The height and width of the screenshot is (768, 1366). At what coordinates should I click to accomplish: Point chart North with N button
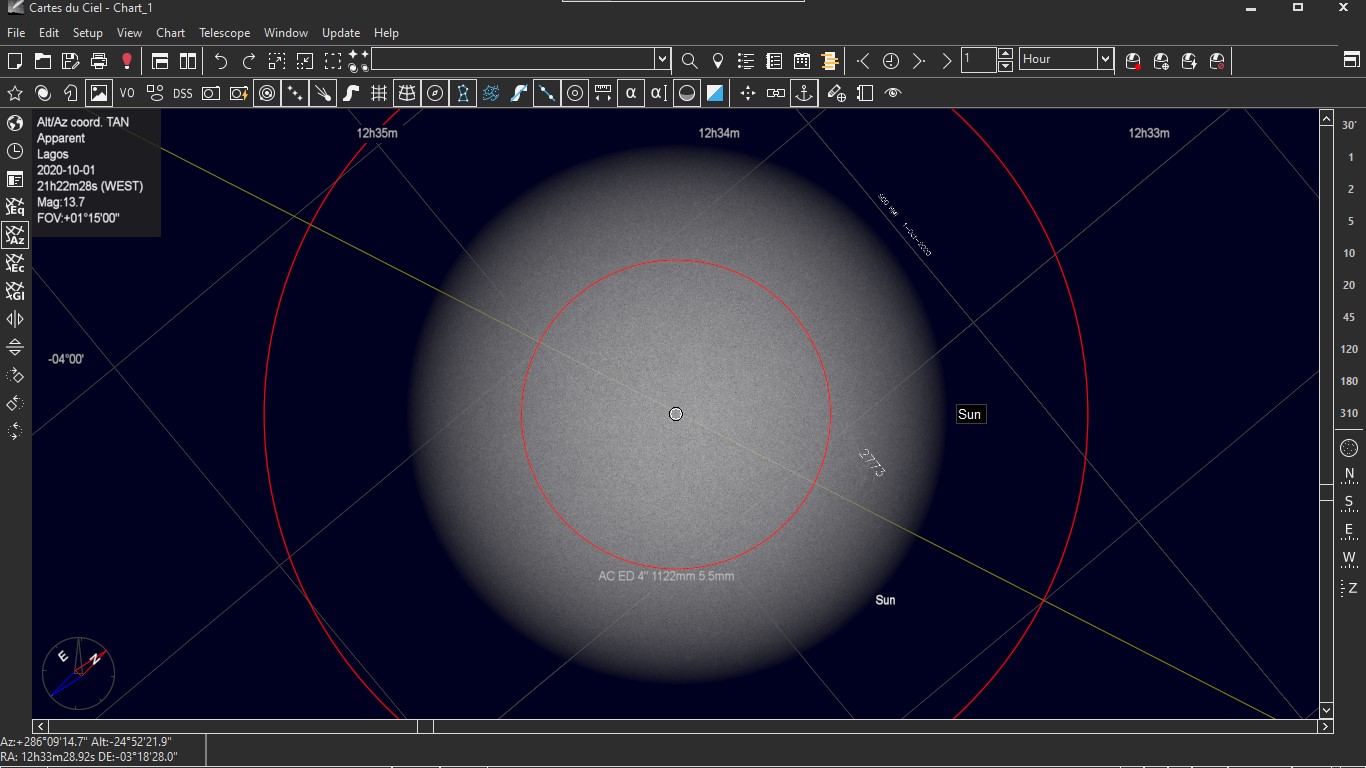[1349, 474]
